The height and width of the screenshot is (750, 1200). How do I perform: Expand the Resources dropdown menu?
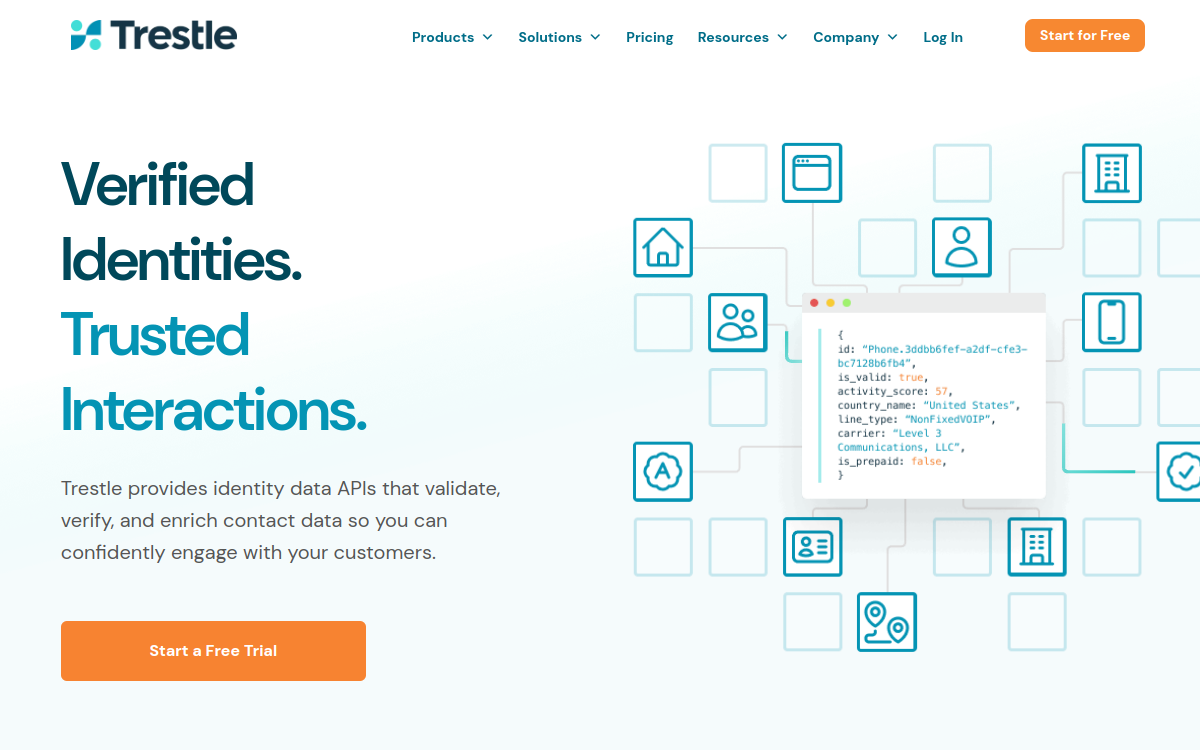coord(742,37)
